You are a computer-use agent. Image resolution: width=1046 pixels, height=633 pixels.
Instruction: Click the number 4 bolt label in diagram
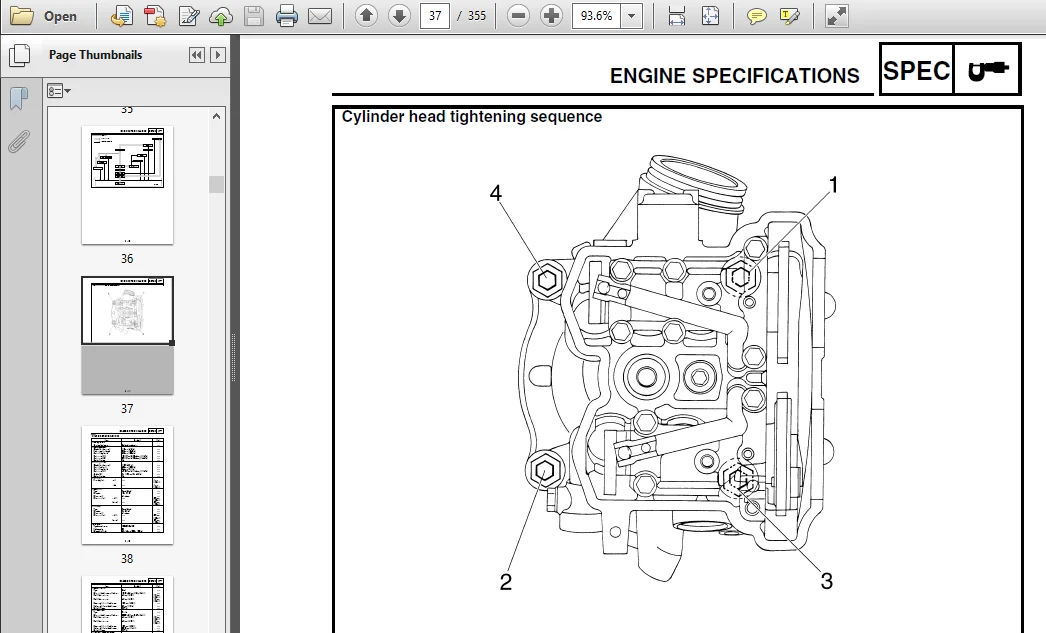pyautogui.click(x=495, y=193)
